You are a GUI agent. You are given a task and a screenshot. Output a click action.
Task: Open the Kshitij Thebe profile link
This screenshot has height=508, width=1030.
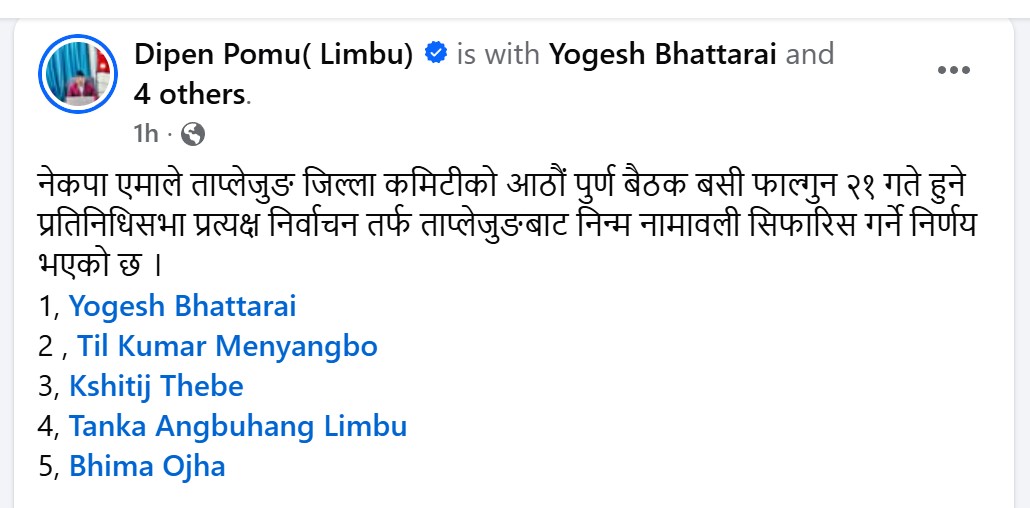156,386
